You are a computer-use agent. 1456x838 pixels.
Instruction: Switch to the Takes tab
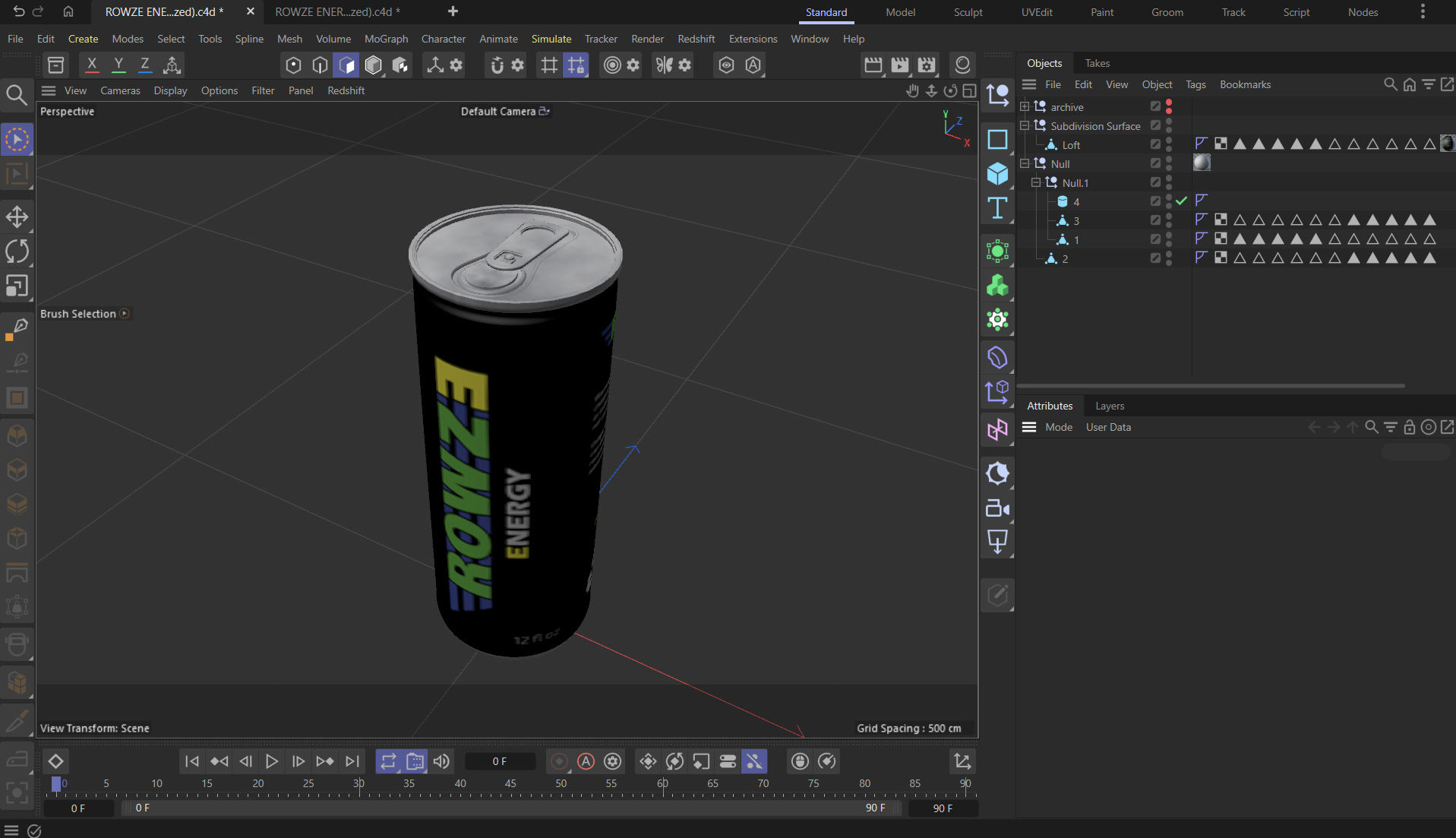(x=1097, y=63)
